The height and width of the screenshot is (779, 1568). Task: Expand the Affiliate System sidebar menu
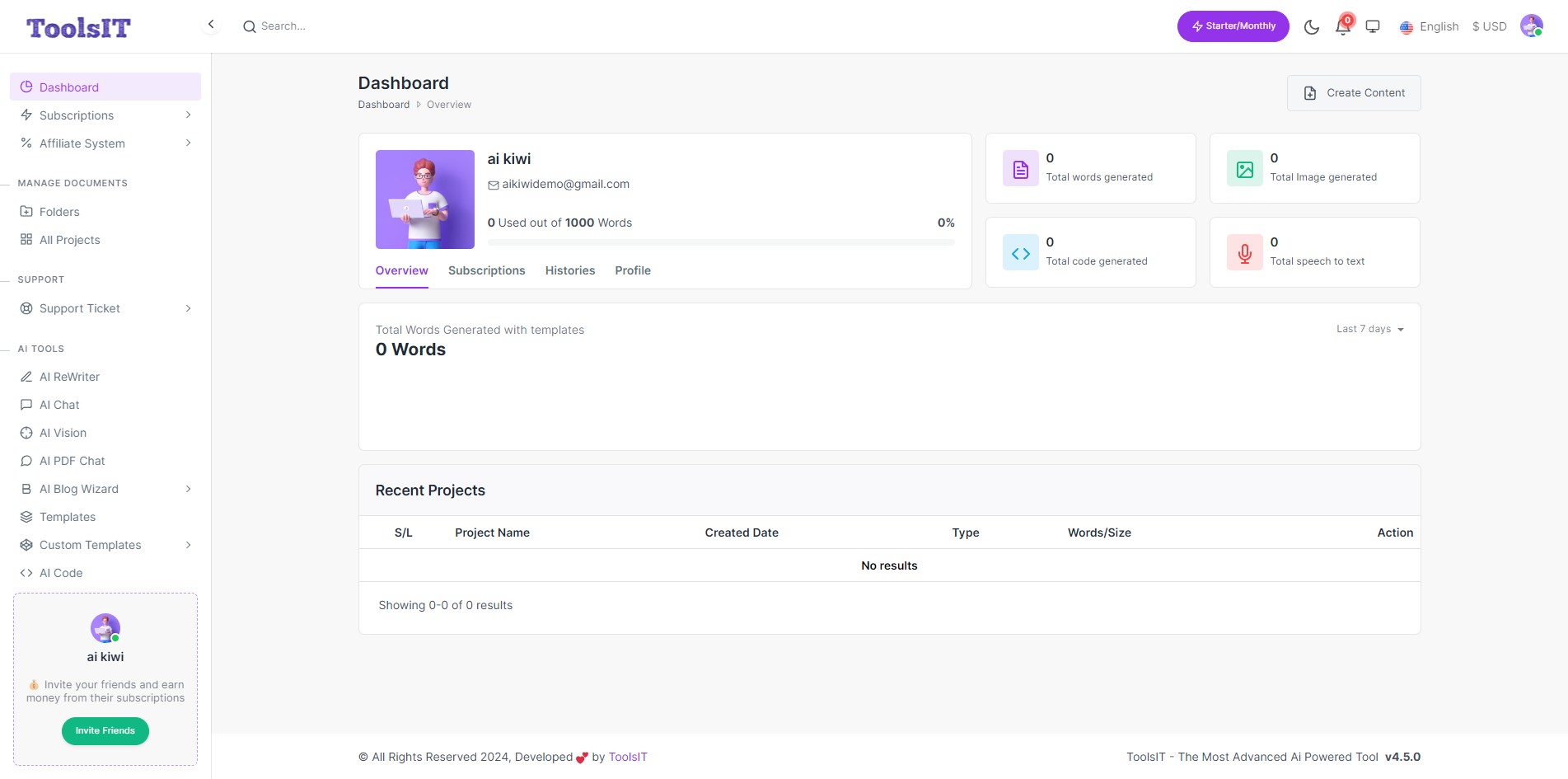pos(105,143)
